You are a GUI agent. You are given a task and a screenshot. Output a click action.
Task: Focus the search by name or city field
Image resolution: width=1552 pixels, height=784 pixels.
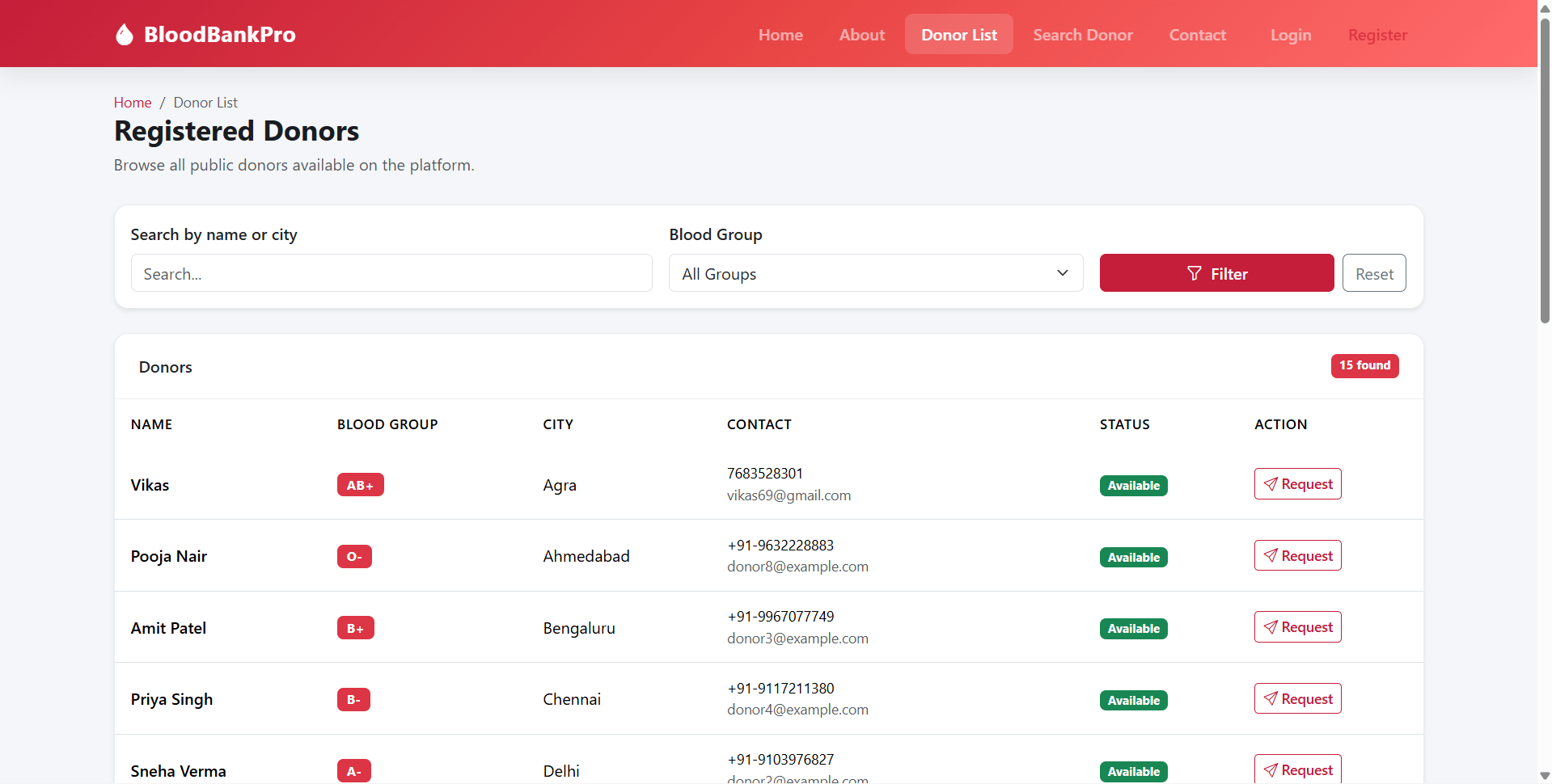pos(391,273)
